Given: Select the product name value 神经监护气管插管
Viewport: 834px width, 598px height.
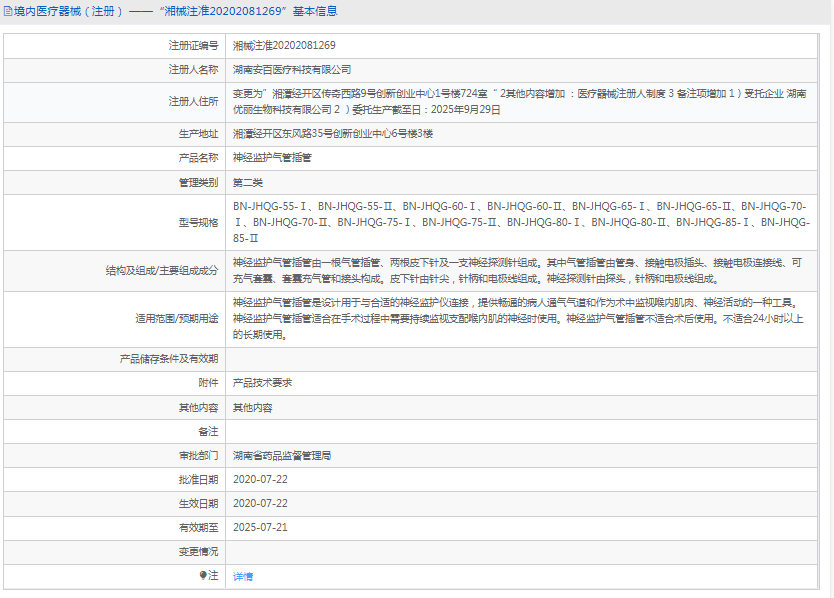Looking at the screenshot, I should pos(272,158).
